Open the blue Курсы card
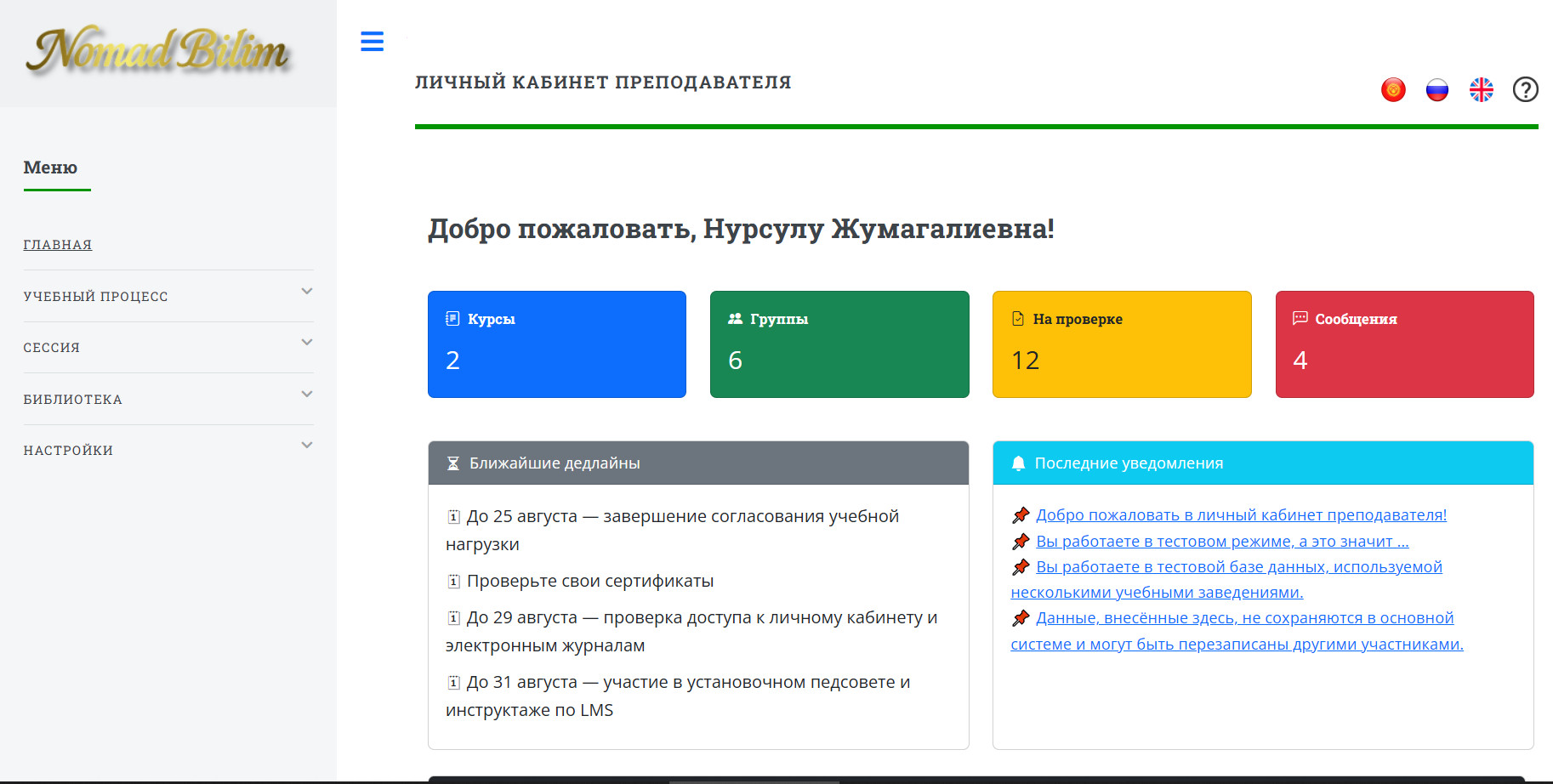The height and width of the screenshot is (784, 1553). [557, 344]
